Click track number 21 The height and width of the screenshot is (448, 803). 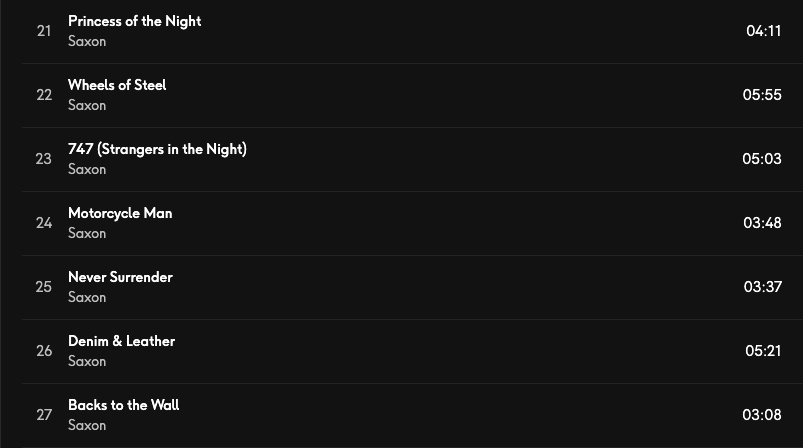pos(44,31)
